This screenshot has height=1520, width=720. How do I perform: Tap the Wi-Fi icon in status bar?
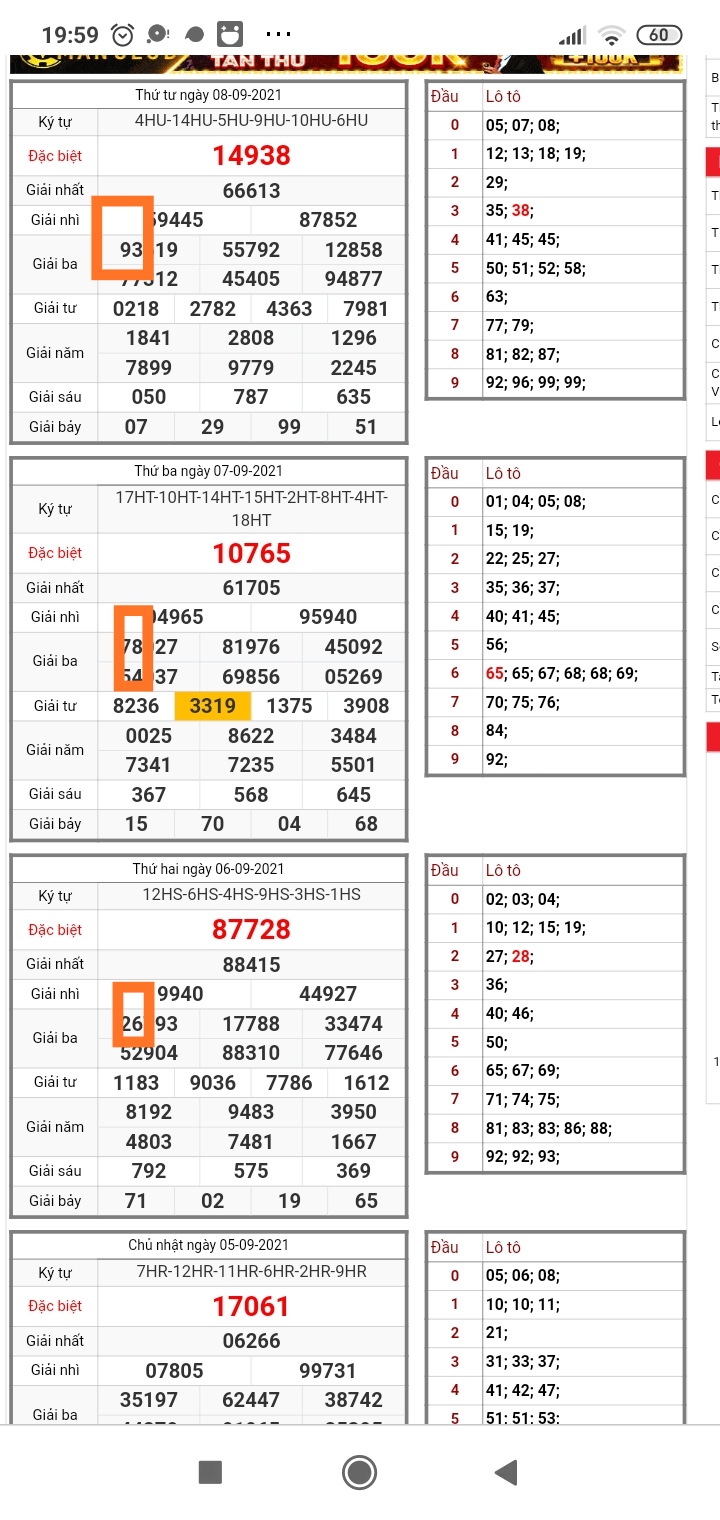coord(610,35)
